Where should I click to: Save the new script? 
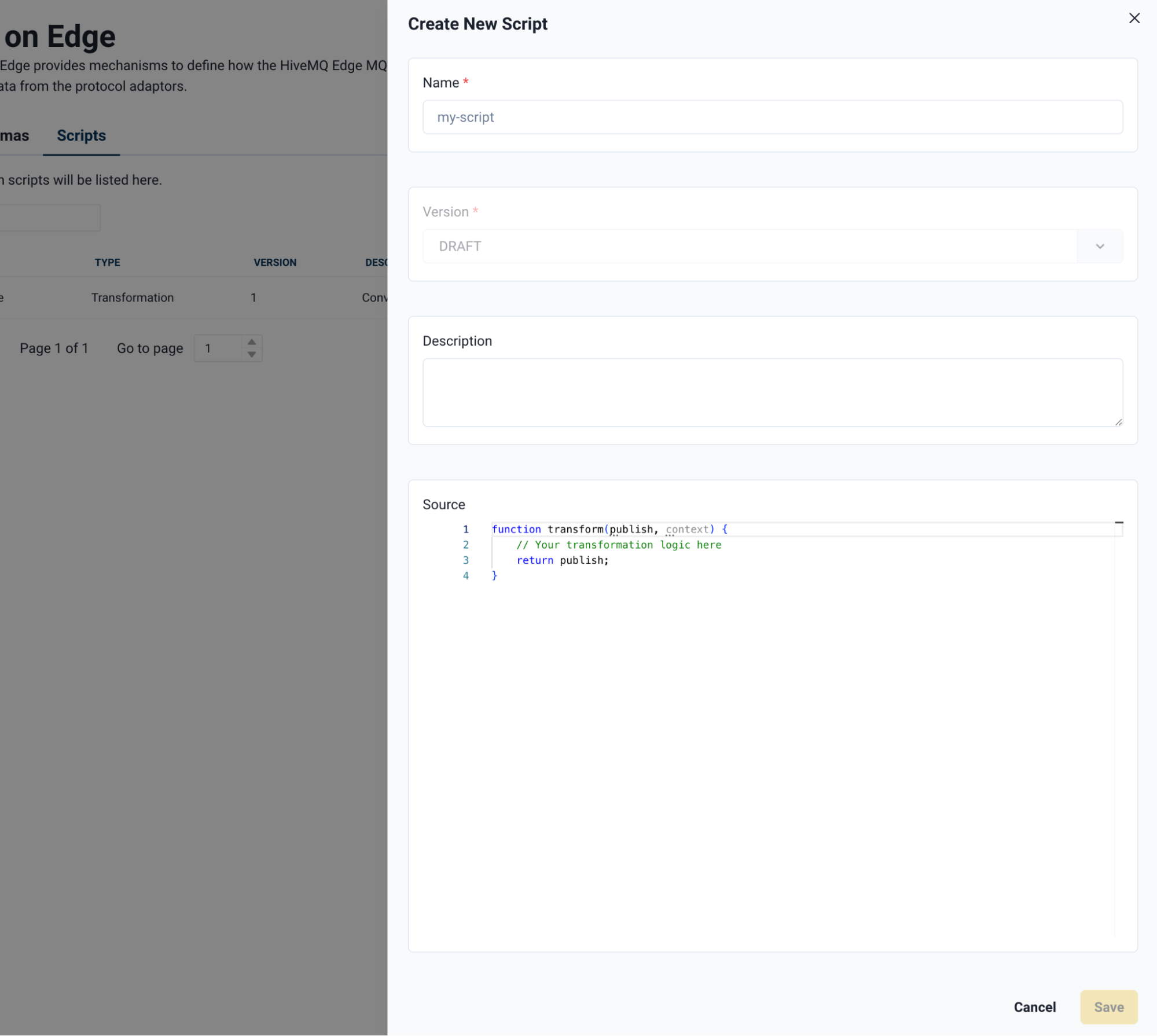tap(1108, 1007)
